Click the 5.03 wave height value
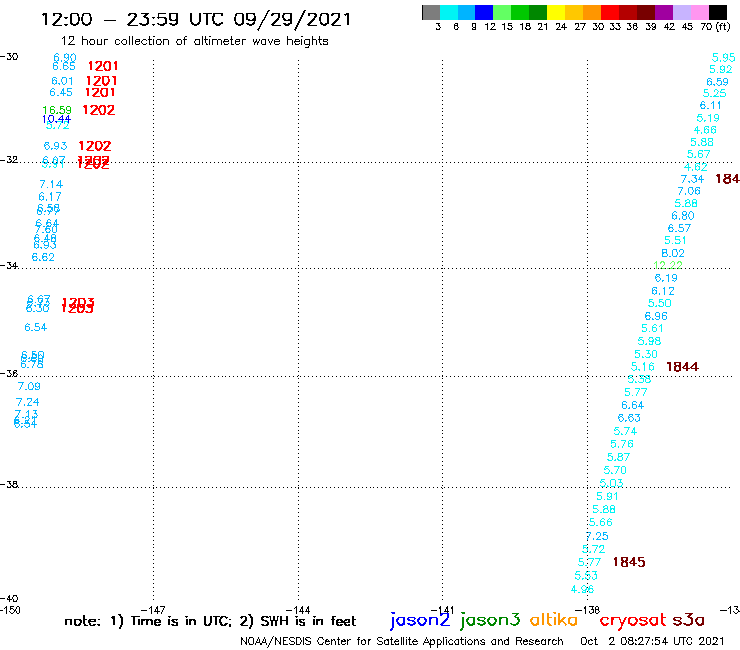Screen dimensions: 740x650 pyautogui.click(x=611, y=483)
